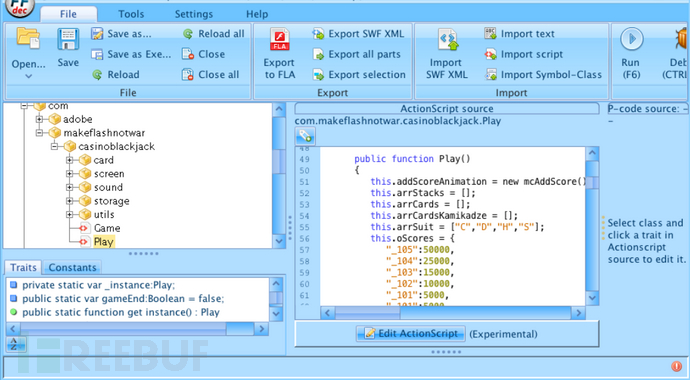Expand the adobe package node
Image resolution: width=690 pixels, height=380 pixels.
(x=39, y=119)
